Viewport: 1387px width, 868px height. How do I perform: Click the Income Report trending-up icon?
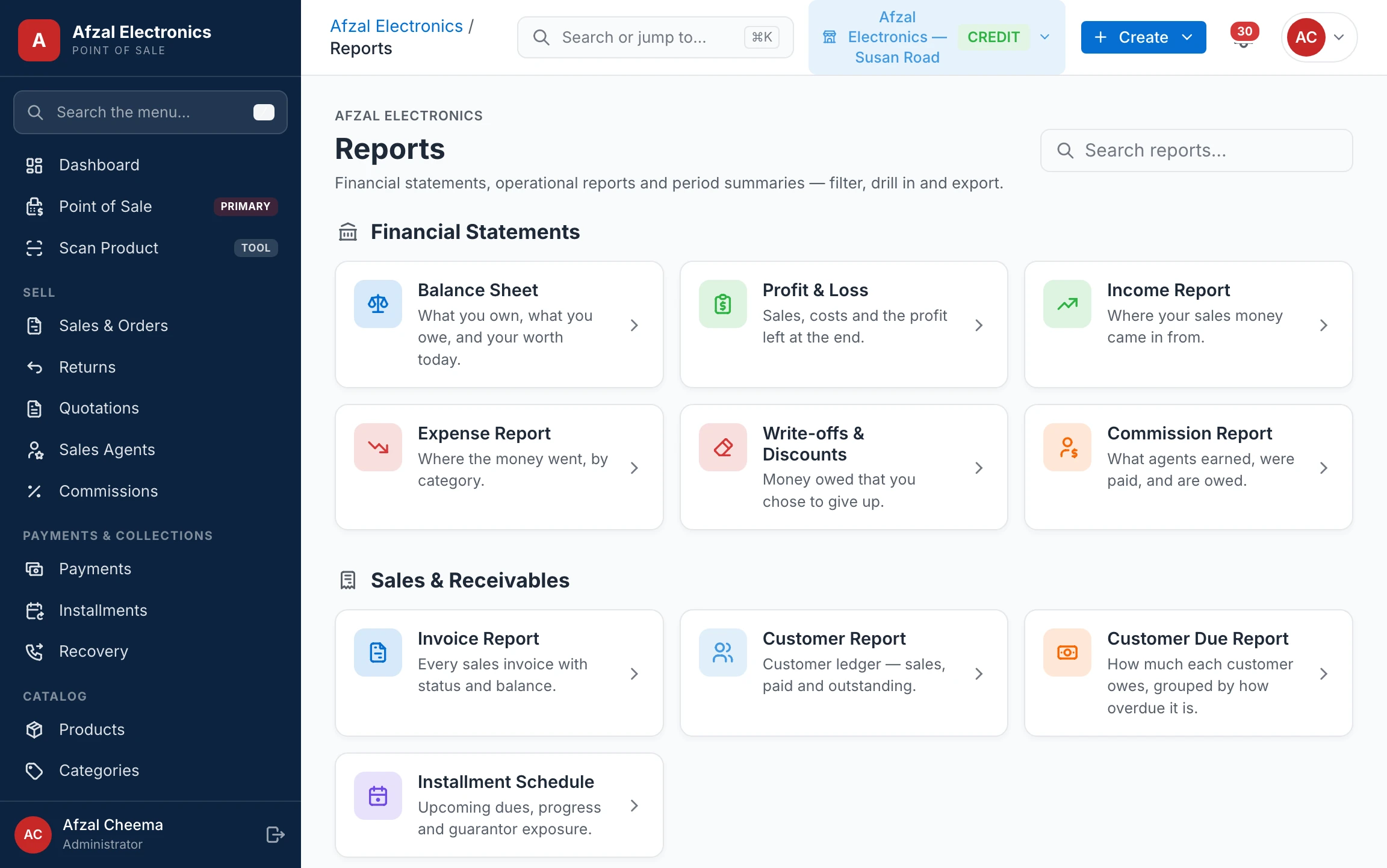point(1067,304)
